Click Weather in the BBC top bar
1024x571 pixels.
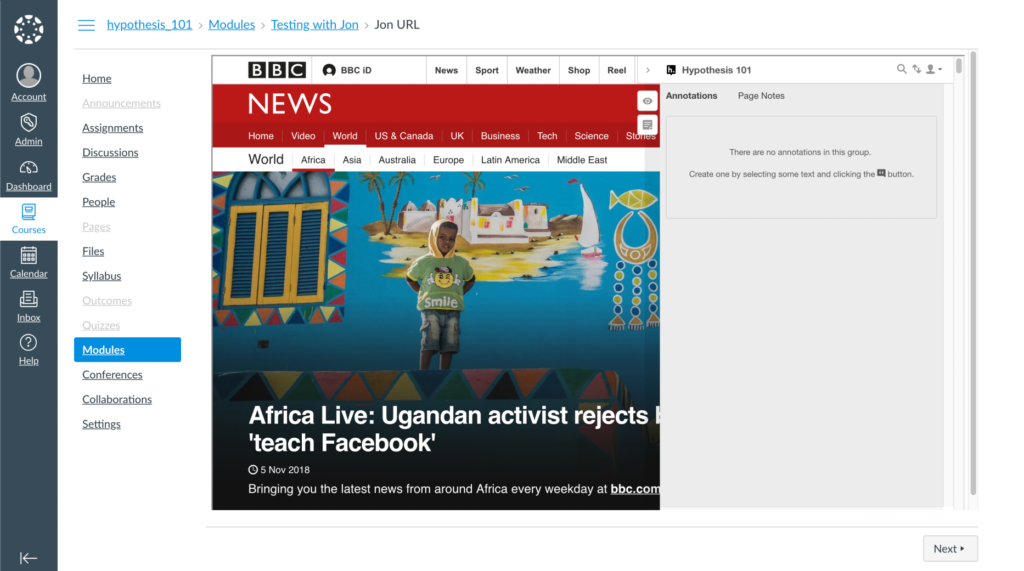point(533,70)
